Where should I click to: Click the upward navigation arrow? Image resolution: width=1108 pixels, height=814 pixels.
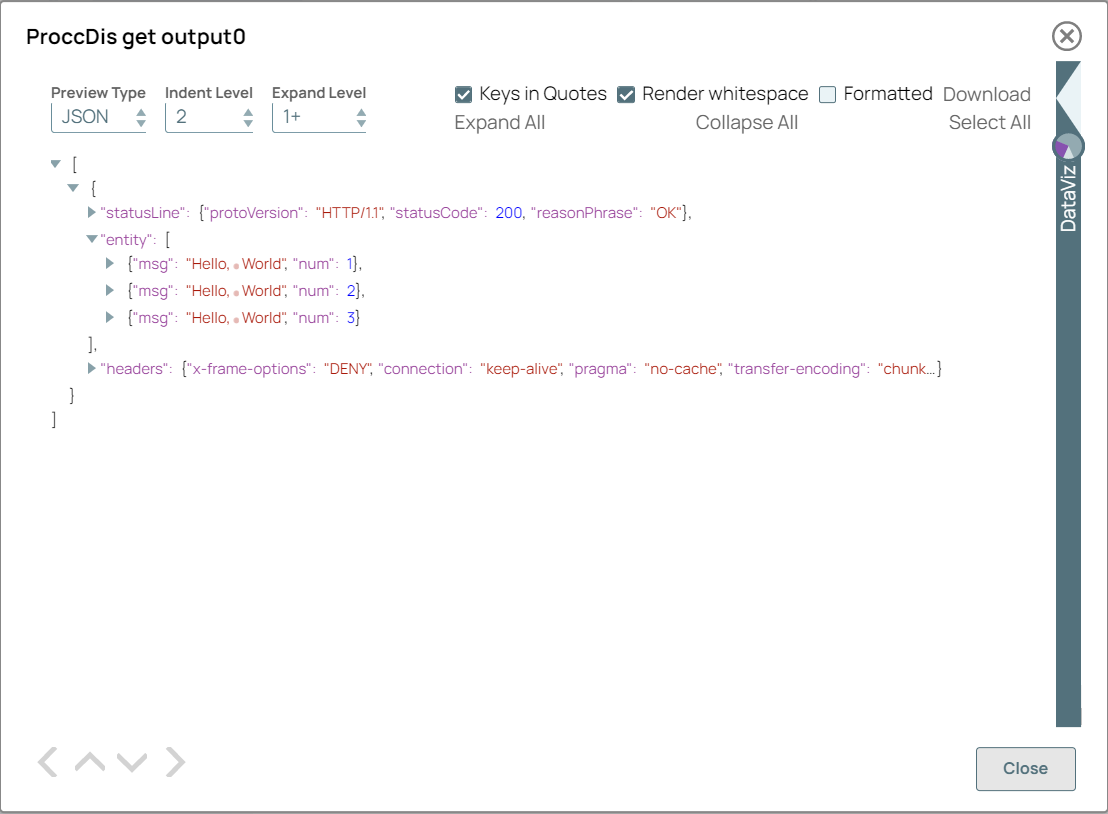(x=89, y=762)
